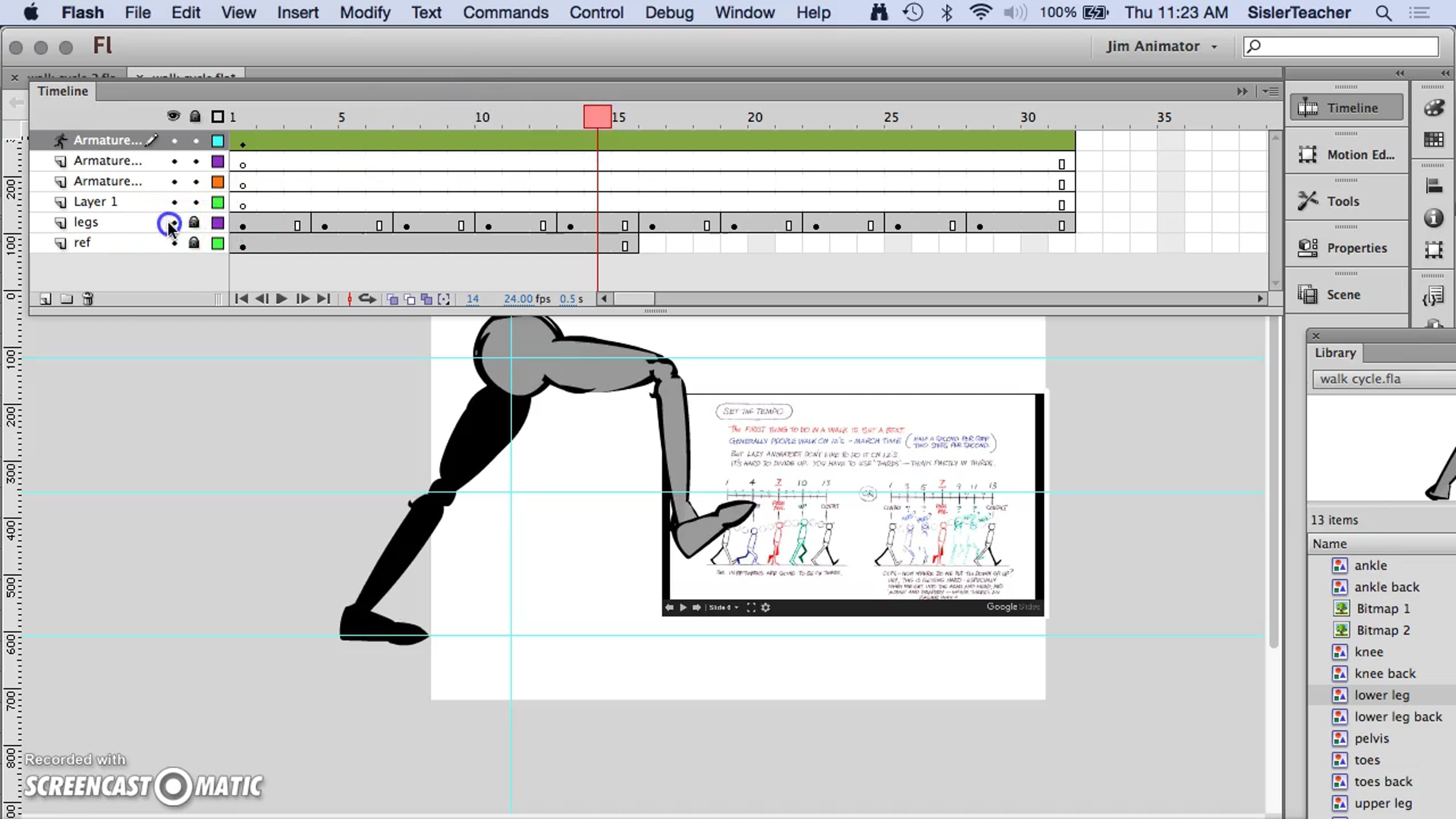The image size is (1456, 819).
Task: Open the Jim Animator workspace dropdown
Action: (1161, 47)
